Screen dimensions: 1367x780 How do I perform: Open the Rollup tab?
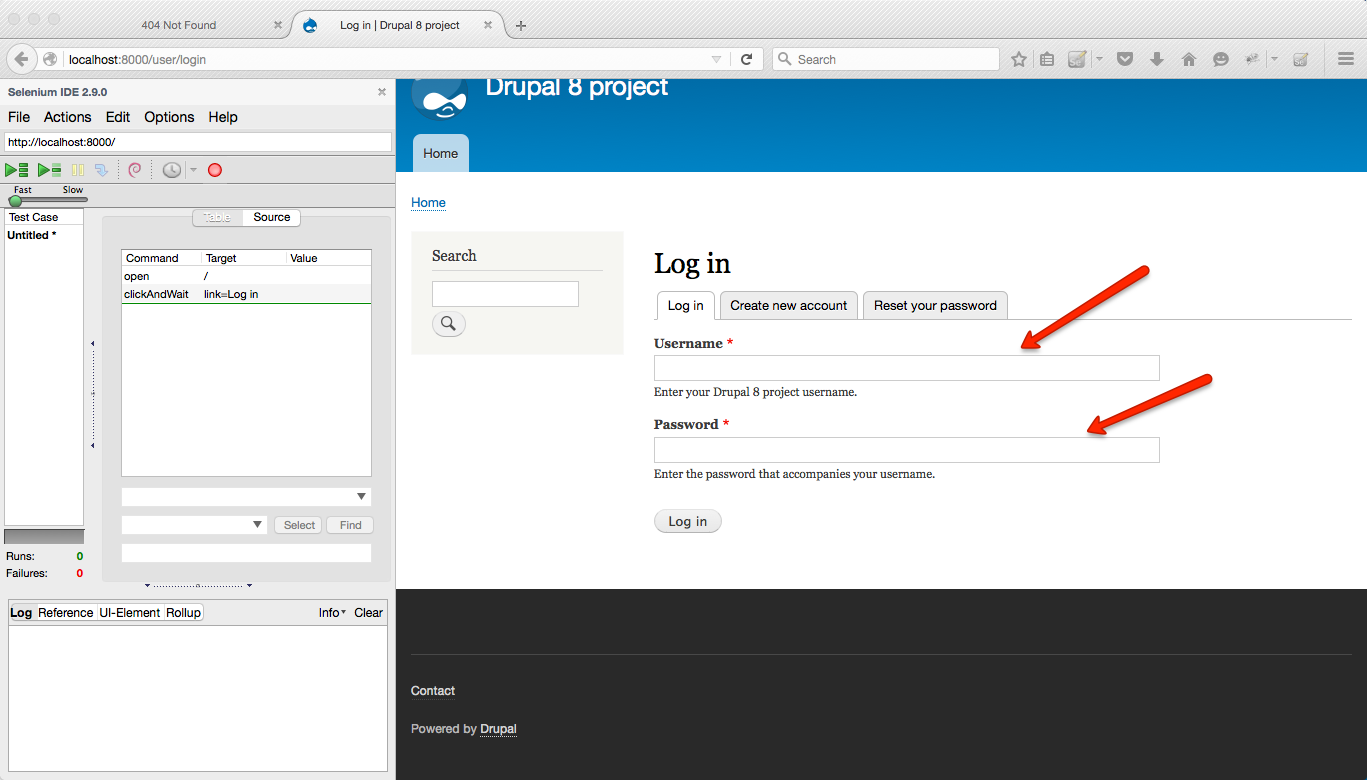pos(184,612)
